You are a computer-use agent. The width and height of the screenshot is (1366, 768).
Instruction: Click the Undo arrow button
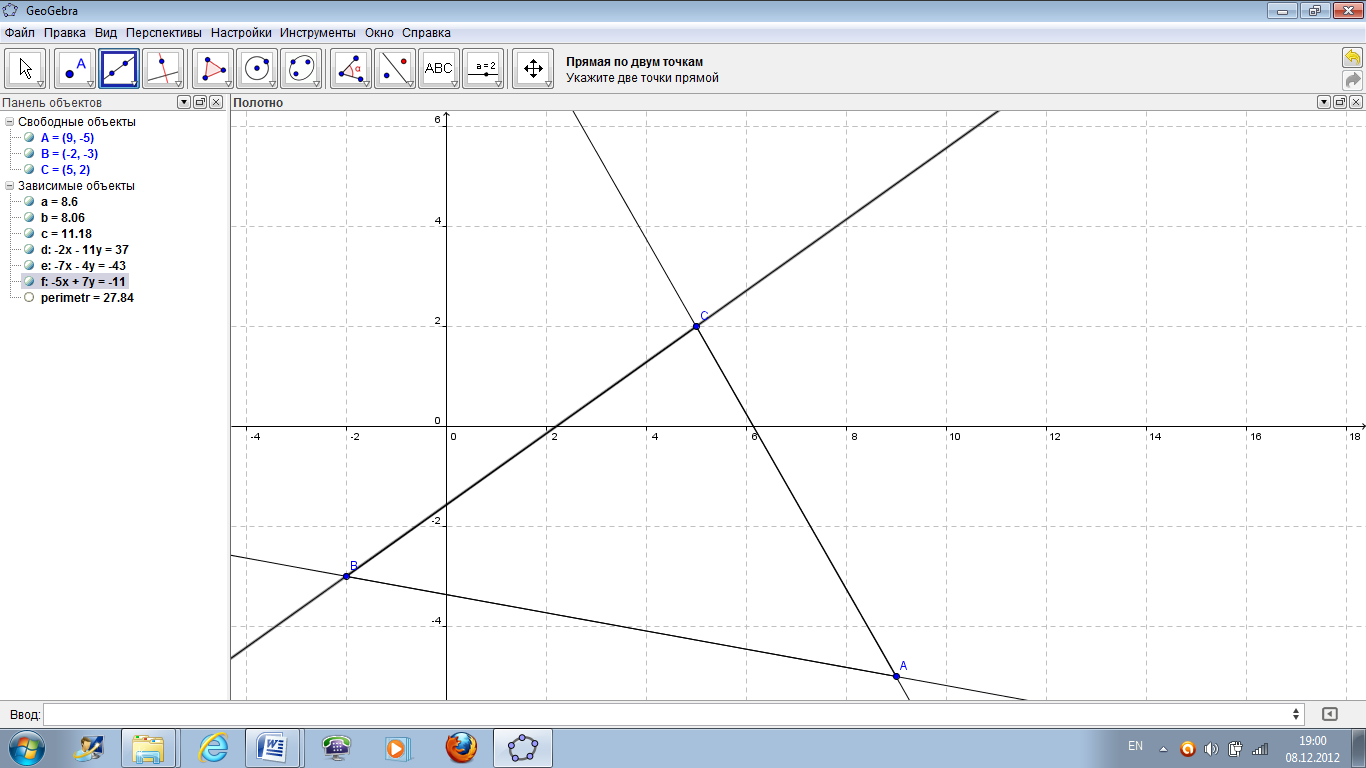[x=1352, y=57]
